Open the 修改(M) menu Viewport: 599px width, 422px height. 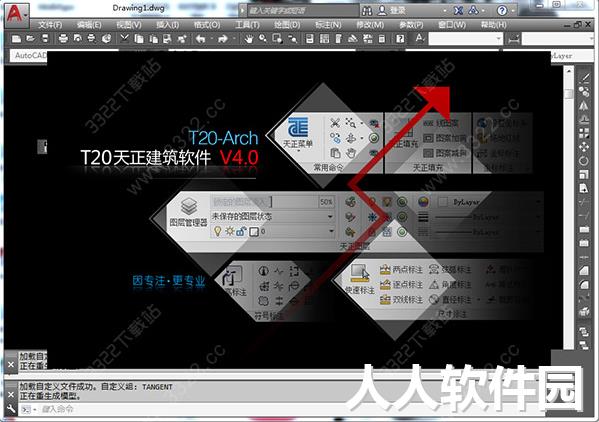tap(370, 25)
